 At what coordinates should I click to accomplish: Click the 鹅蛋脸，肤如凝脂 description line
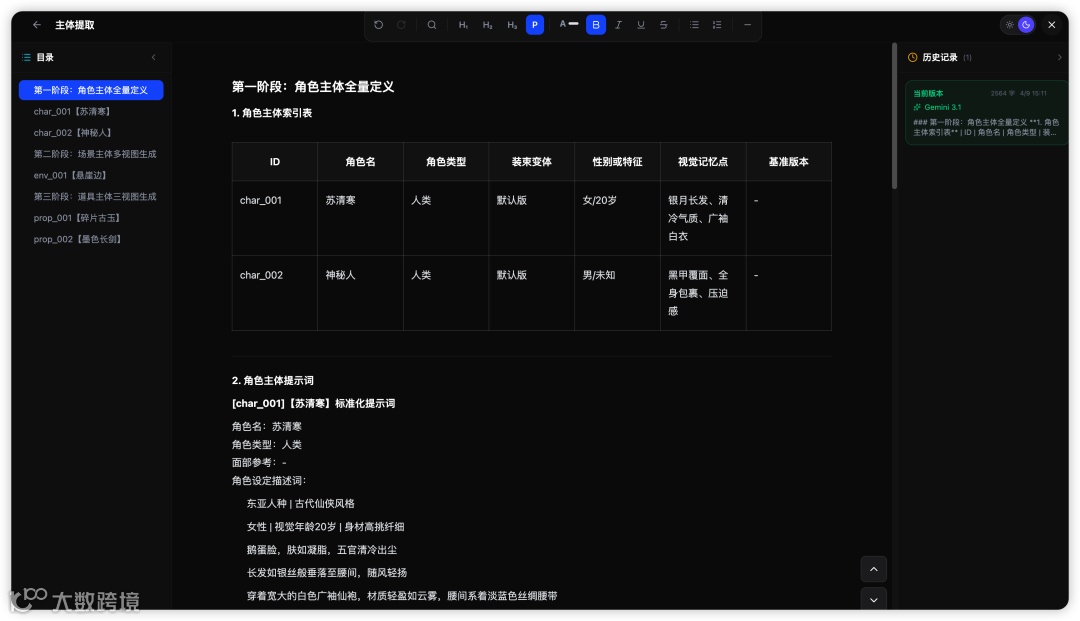322,550
